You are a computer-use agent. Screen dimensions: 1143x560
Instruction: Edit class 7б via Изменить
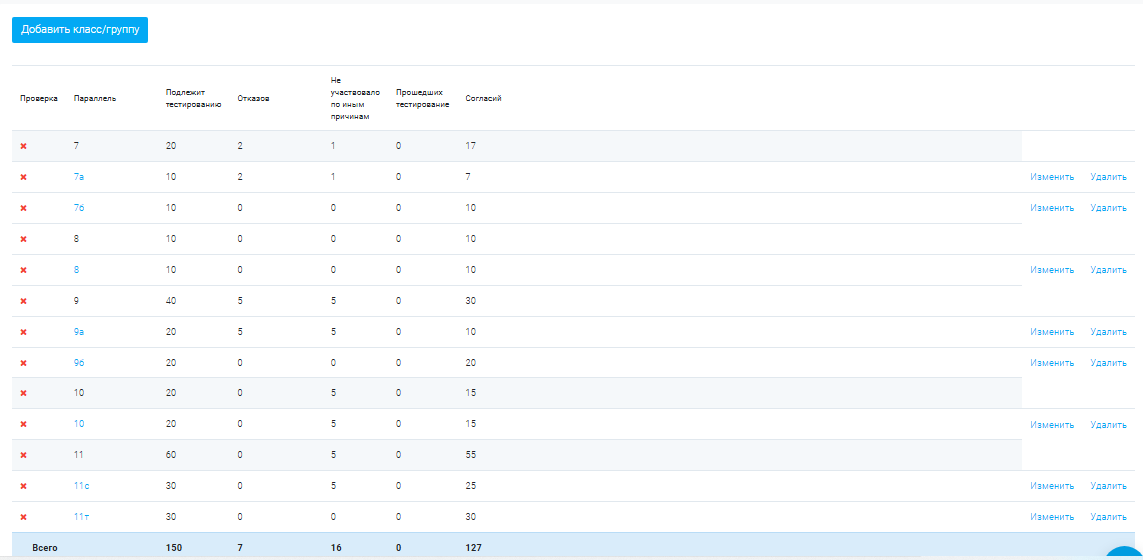tap(1052, 208)
